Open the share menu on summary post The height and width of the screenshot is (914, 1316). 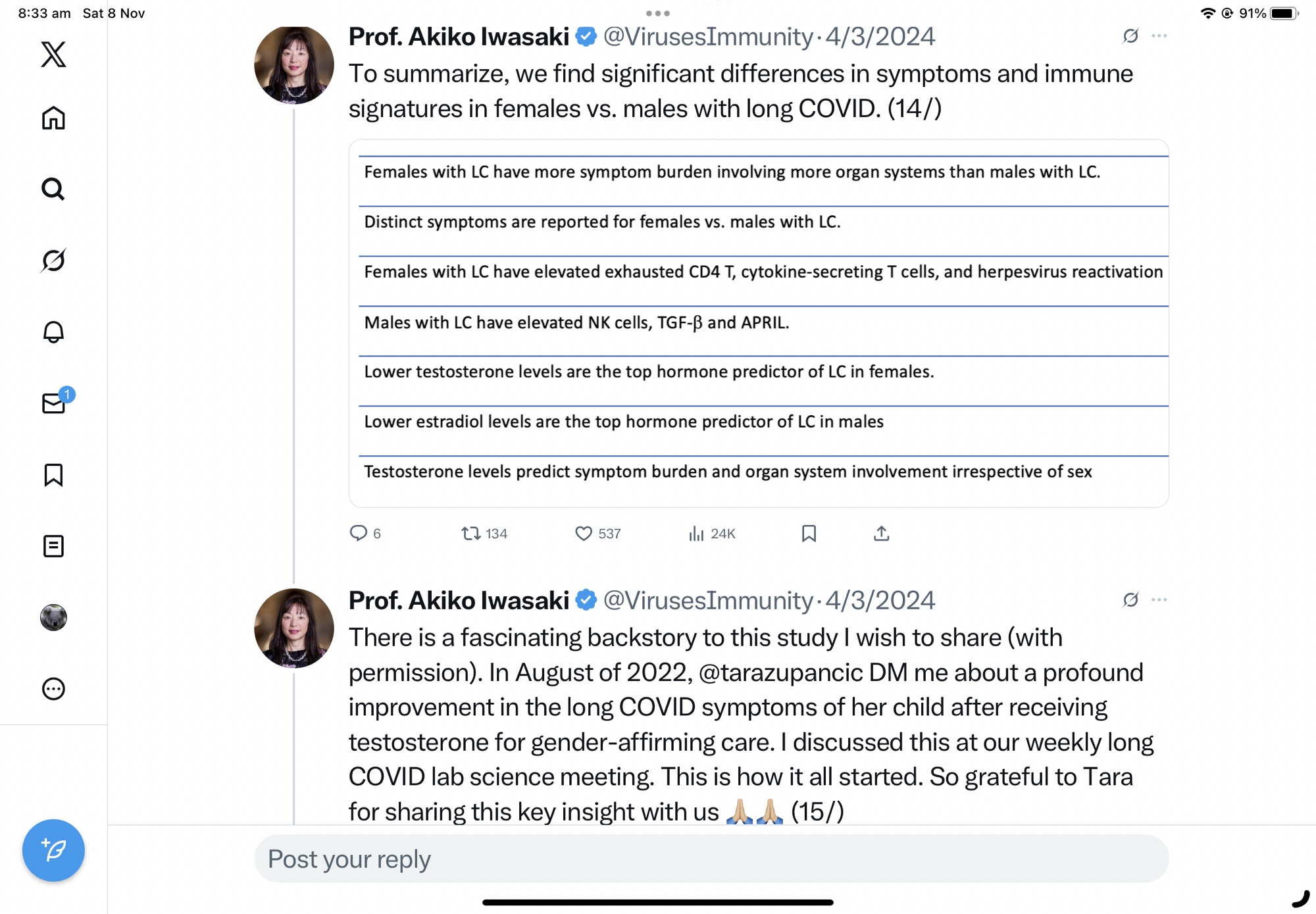click(x=881, y=534)
